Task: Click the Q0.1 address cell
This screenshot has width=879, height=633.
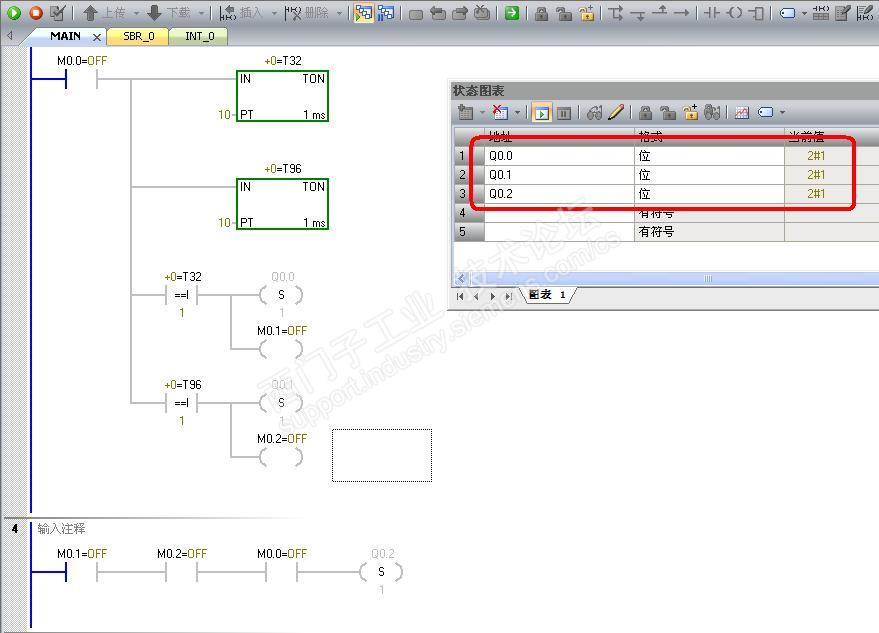Action: [x=559, y=175]
